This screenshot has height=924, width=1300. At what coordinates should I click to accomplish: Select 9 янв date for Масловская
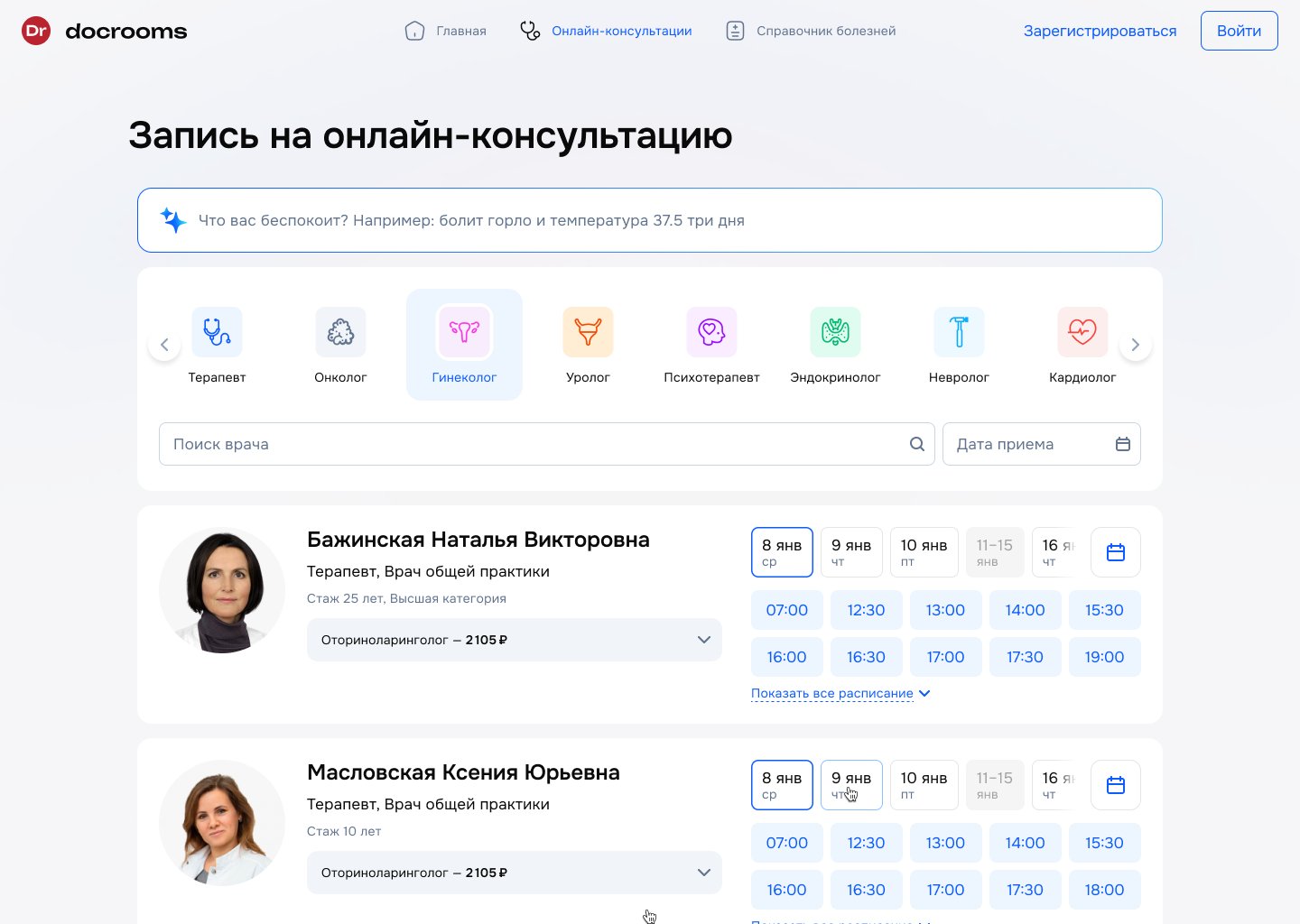(x=851, y=785)
